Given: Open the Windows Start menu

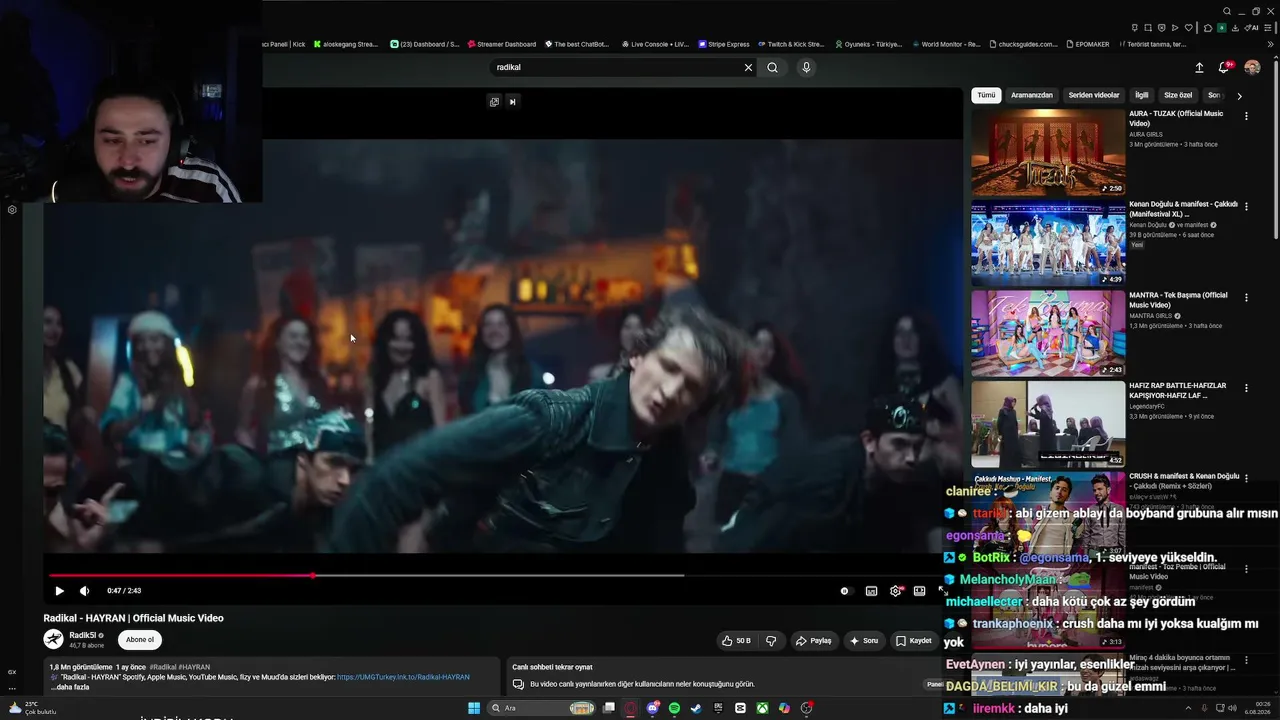Looking at the screenshot, I should tap(474, 708).
